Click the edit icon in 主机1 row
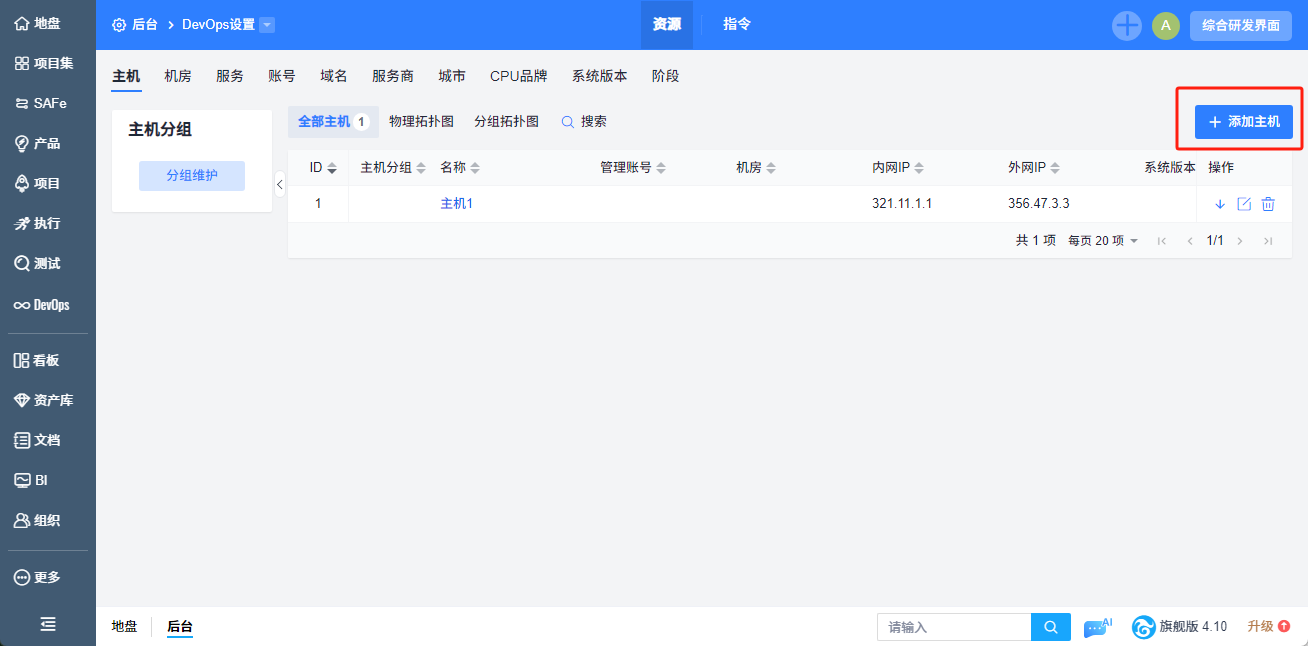 (x=1244, y=204)
